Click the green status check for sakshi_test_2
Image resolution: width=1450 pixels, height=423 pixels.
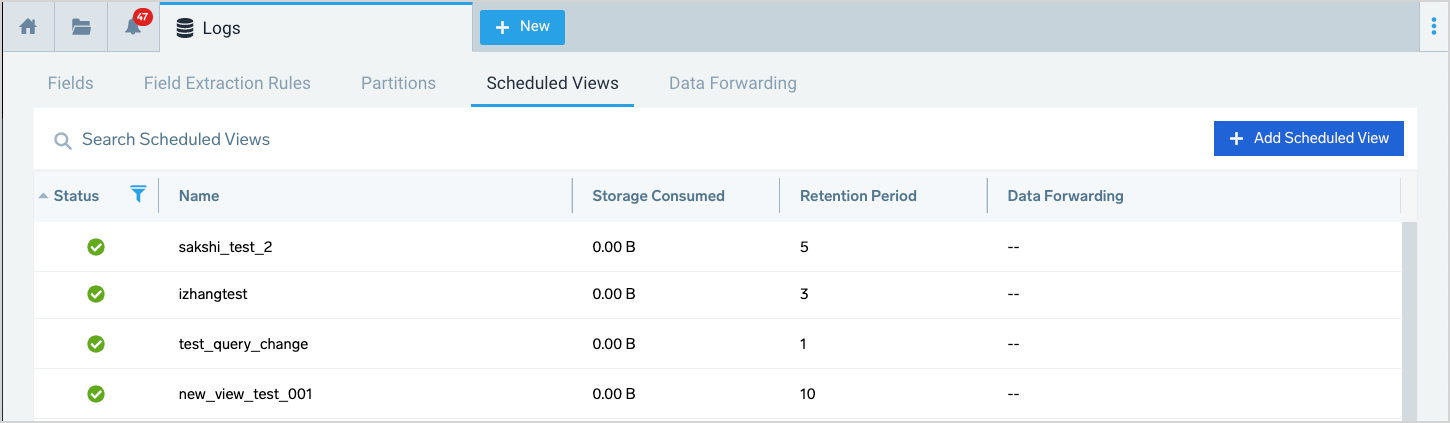[x=96, y=246]
